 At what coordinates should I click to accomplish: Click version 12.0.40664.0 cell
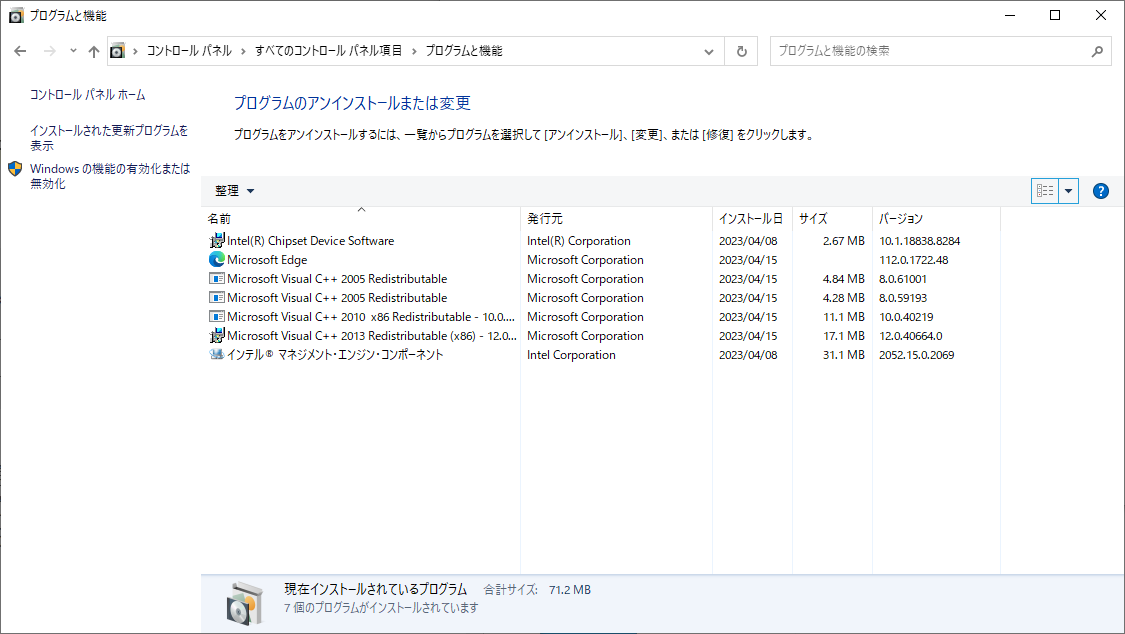tap(910, 336)
